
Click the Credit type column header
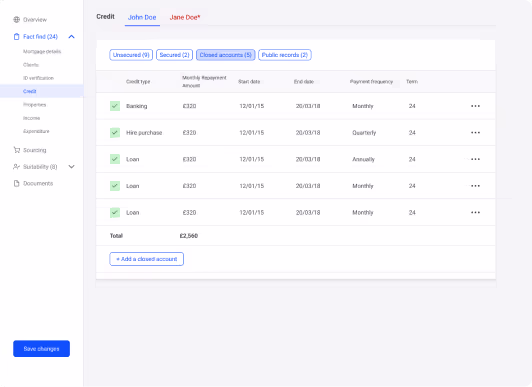[x=138, y=82]
